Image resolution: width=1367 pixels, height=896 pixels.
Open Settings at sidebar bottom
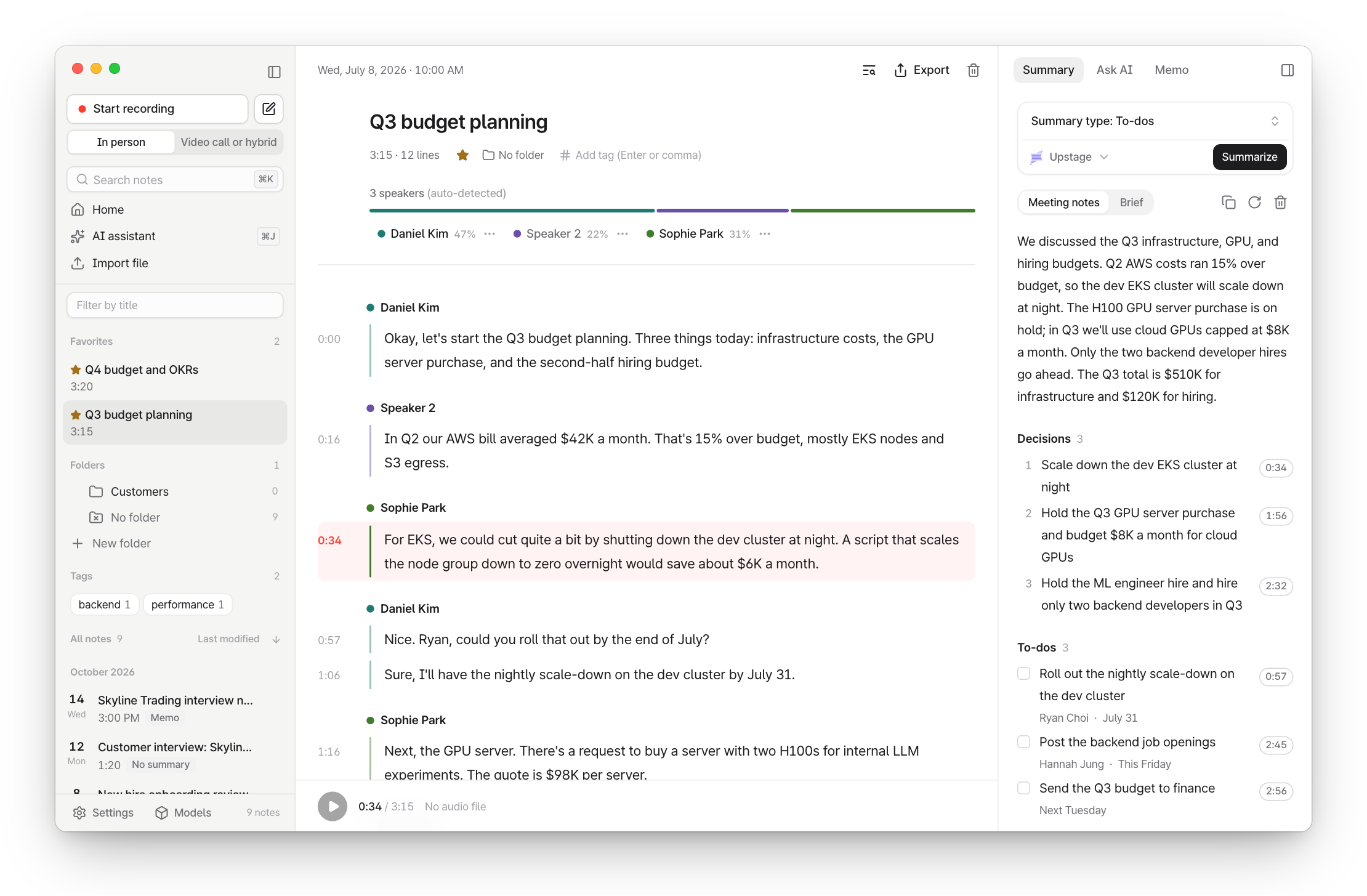pos(103,813)
